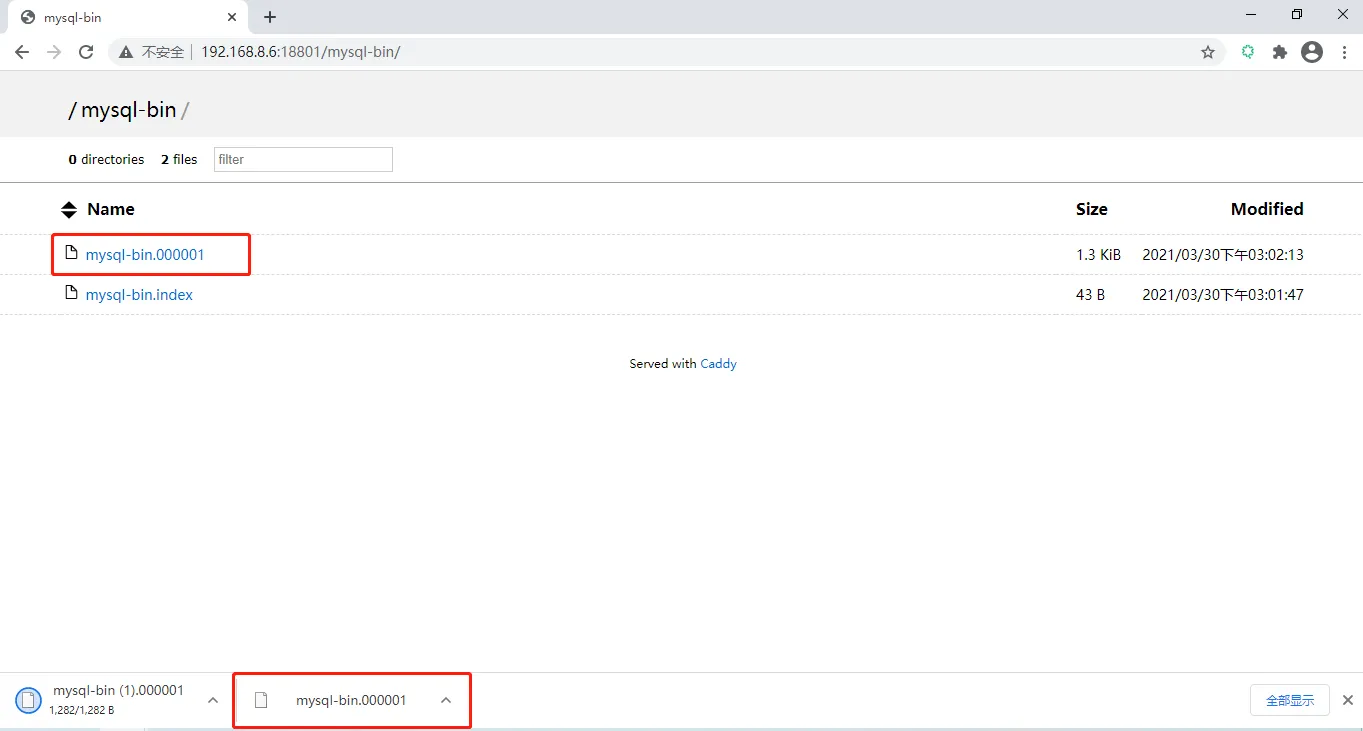Viewport: 1363px width, 731px height.
Task: Restore down the Chrome window
Action: coord(1297,15)
